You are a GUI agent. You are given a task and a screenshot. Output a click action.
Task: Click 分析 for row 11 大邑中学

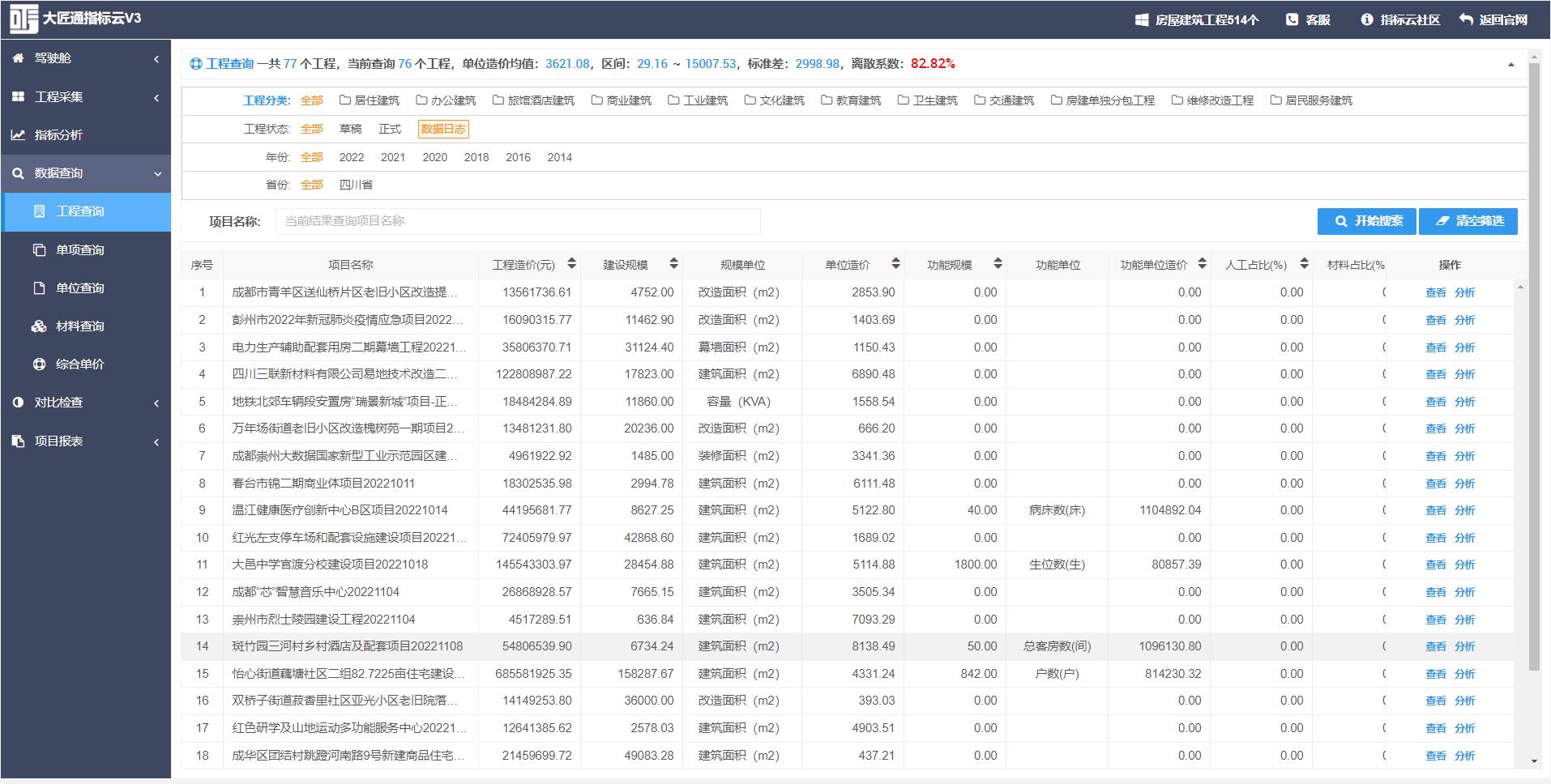[1464, 565]
